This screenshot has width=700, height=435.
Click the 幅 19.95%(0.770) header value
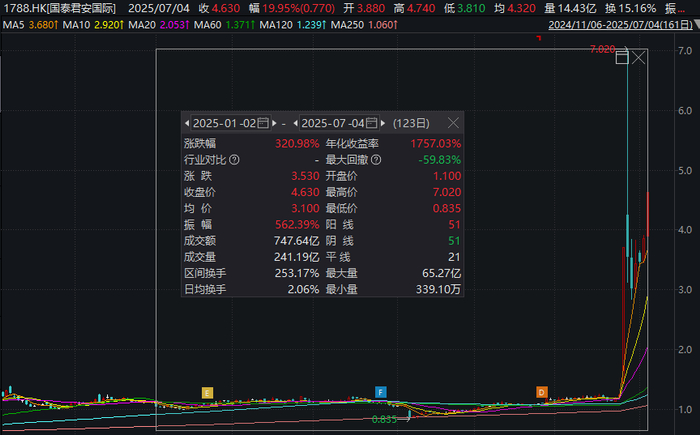pyautogui.click(x=292, y=8)
